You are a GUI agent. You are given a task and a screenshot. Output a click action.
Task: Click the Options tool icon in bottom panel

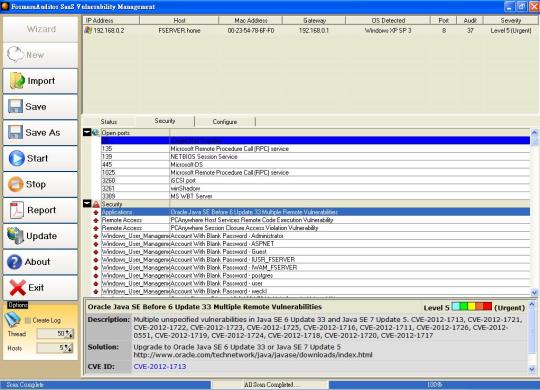pos(13,319)
